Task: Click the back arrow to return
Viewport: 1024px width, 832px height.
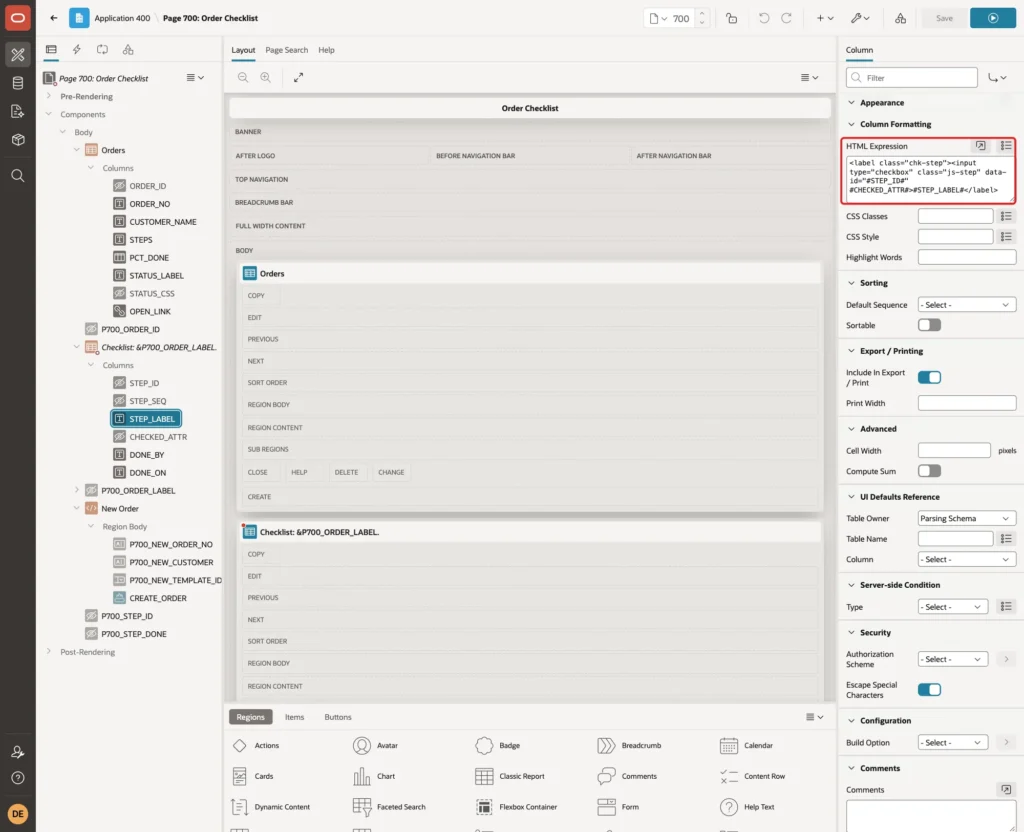Action: pos(54,18)
